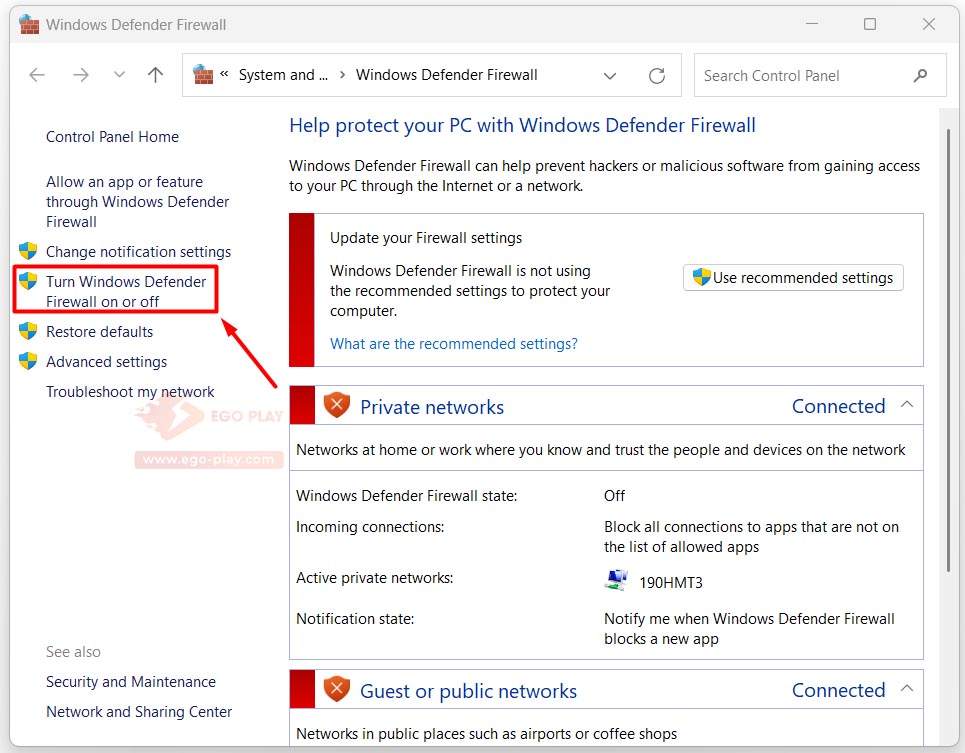Click the search magnifier icon
This screenshot has width=965, height=753.
click(x=921, y=76)
